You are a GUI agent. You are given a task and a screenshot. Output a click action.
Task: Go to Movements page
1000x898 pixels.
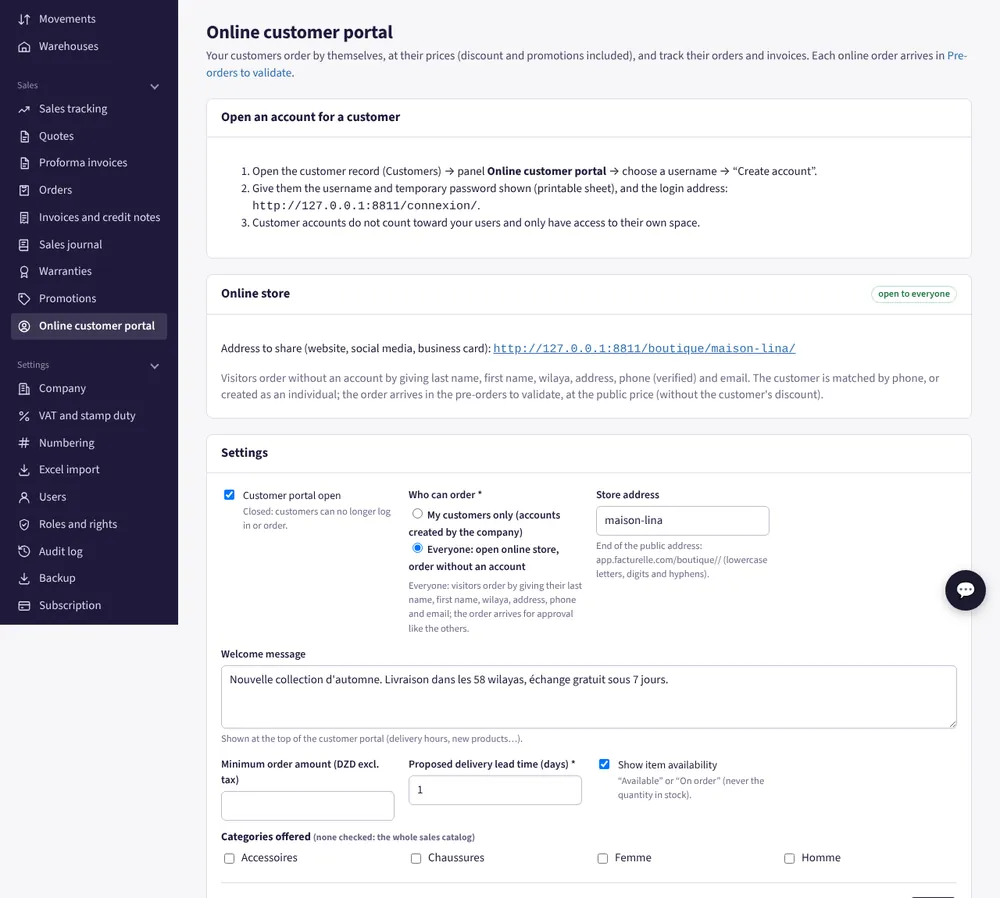(x=89, y=19)
